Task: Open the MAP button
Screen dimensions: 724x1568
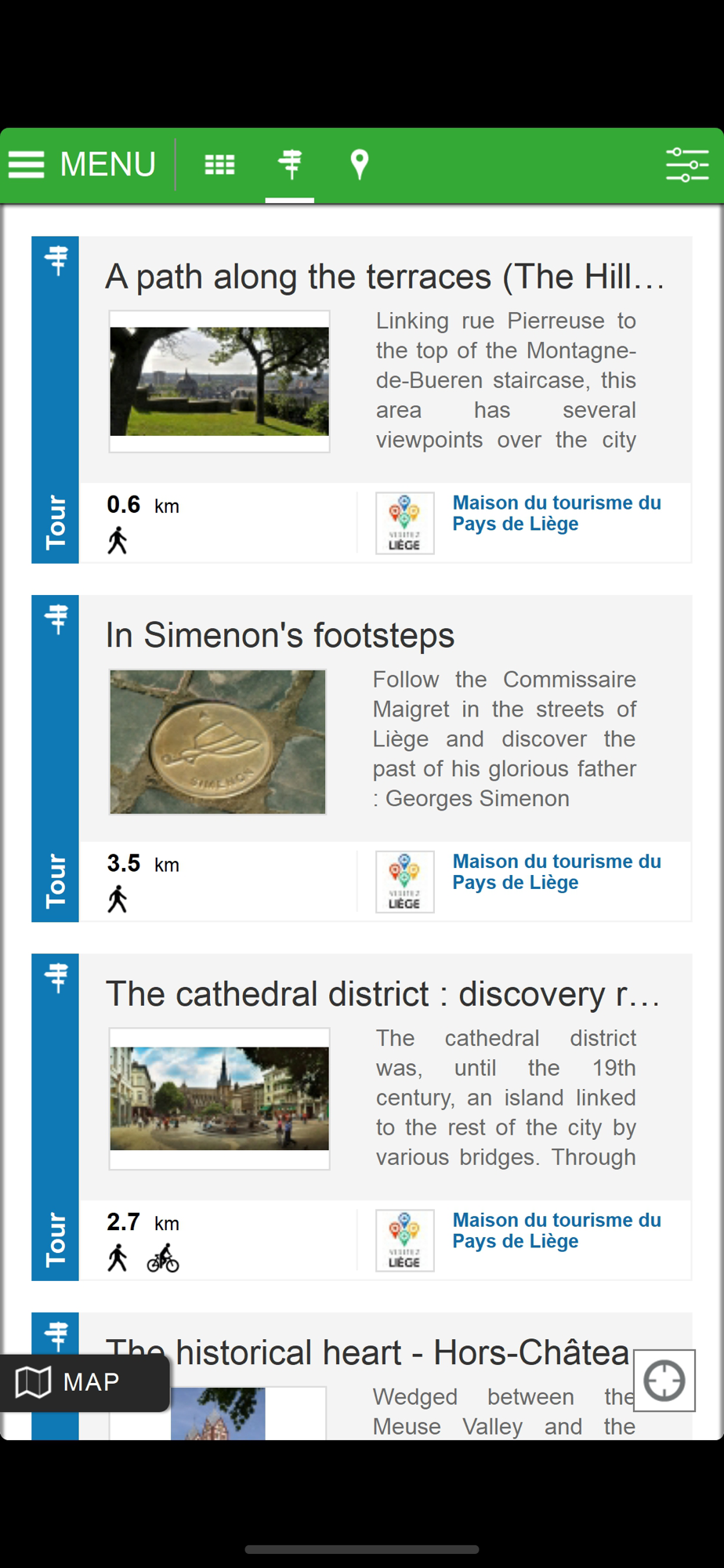Action: (85, 1382)
